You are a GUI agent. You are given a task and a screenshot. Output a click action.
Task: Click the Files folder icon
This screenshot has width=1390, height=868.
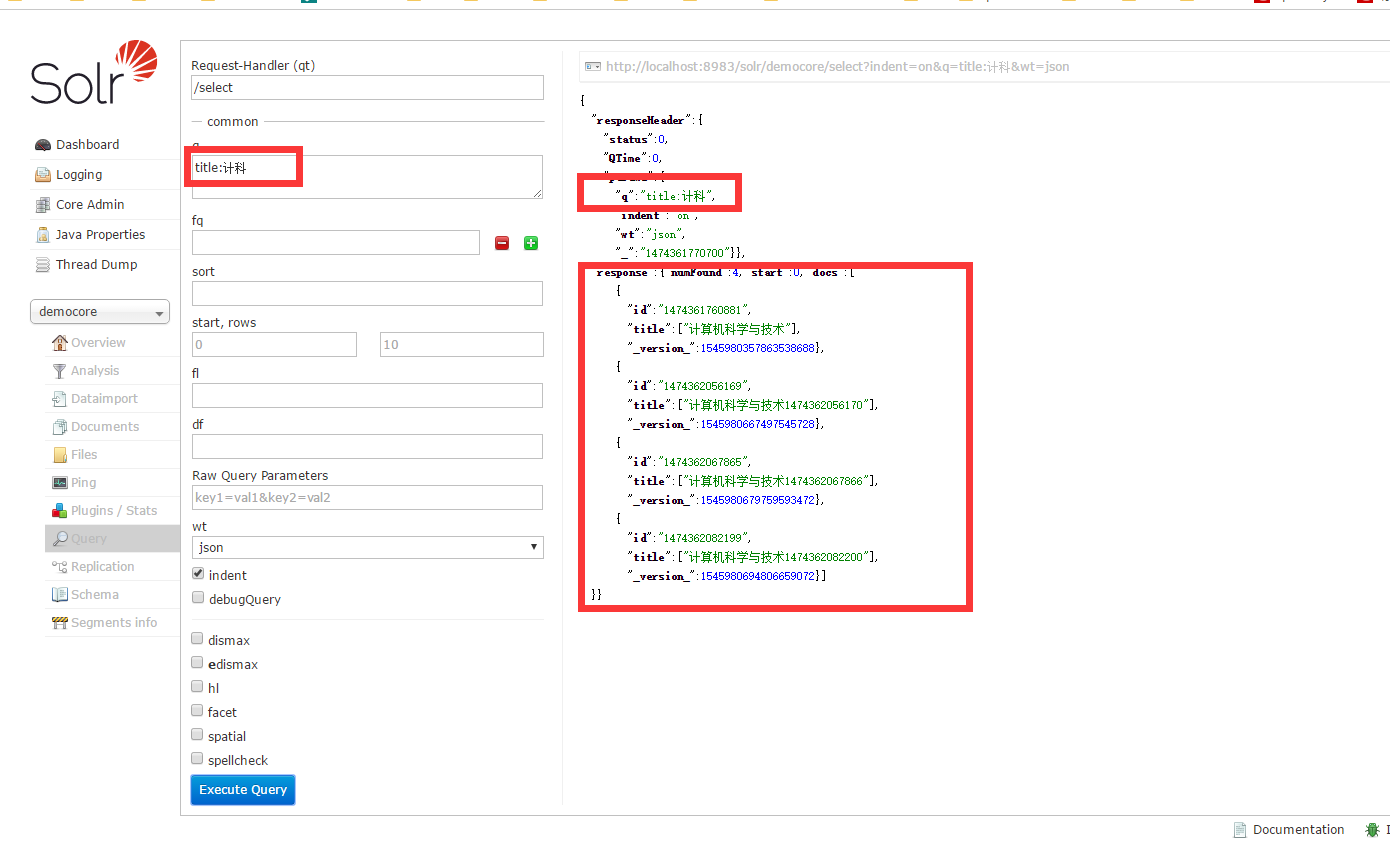(x=60, y=455)
